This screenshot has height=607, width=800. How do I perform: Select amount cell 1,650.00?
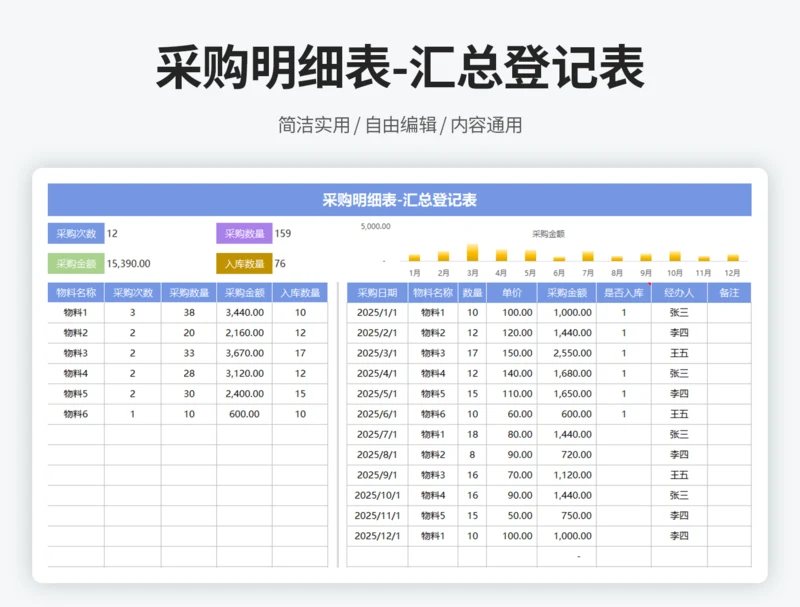pyautogui.click(x=567, y=394)
